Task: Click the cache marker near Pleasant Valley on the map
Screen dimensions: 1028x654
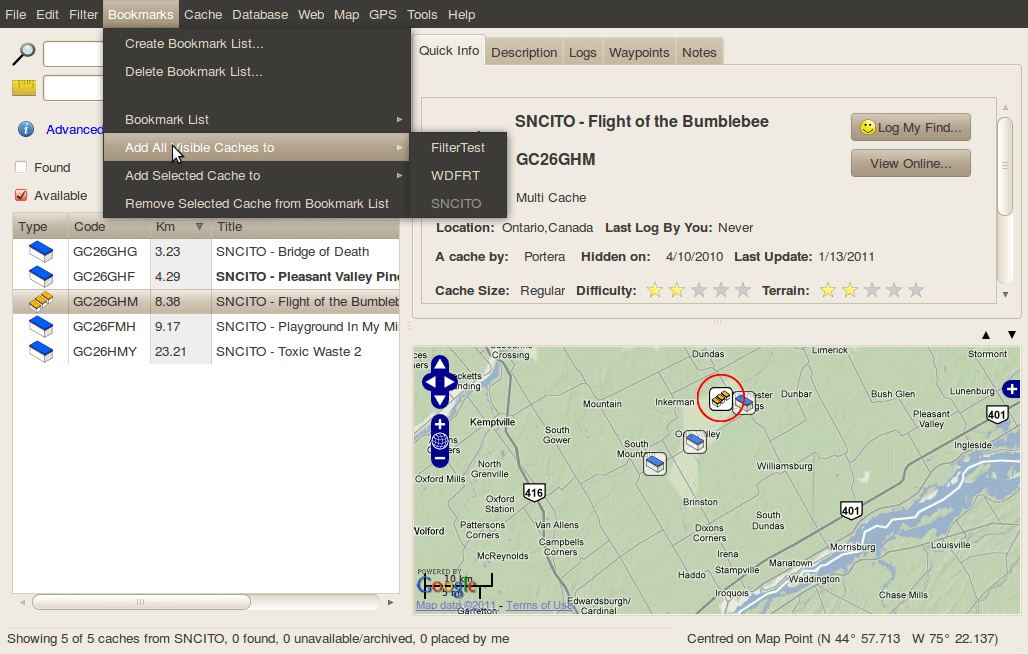Action: 694,442
